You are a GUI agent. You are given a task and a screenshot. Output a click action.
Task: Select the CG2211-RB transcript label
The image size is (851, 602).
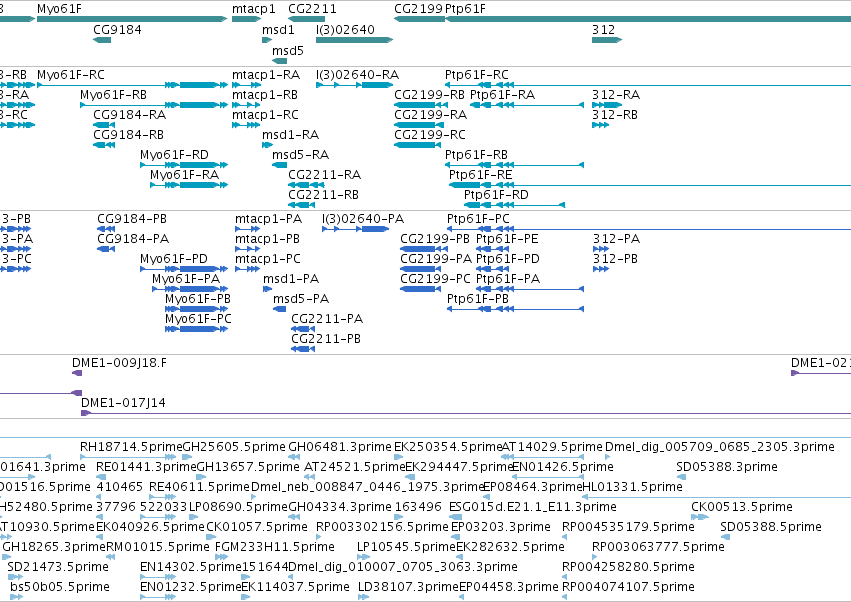[x=323, y=194]
